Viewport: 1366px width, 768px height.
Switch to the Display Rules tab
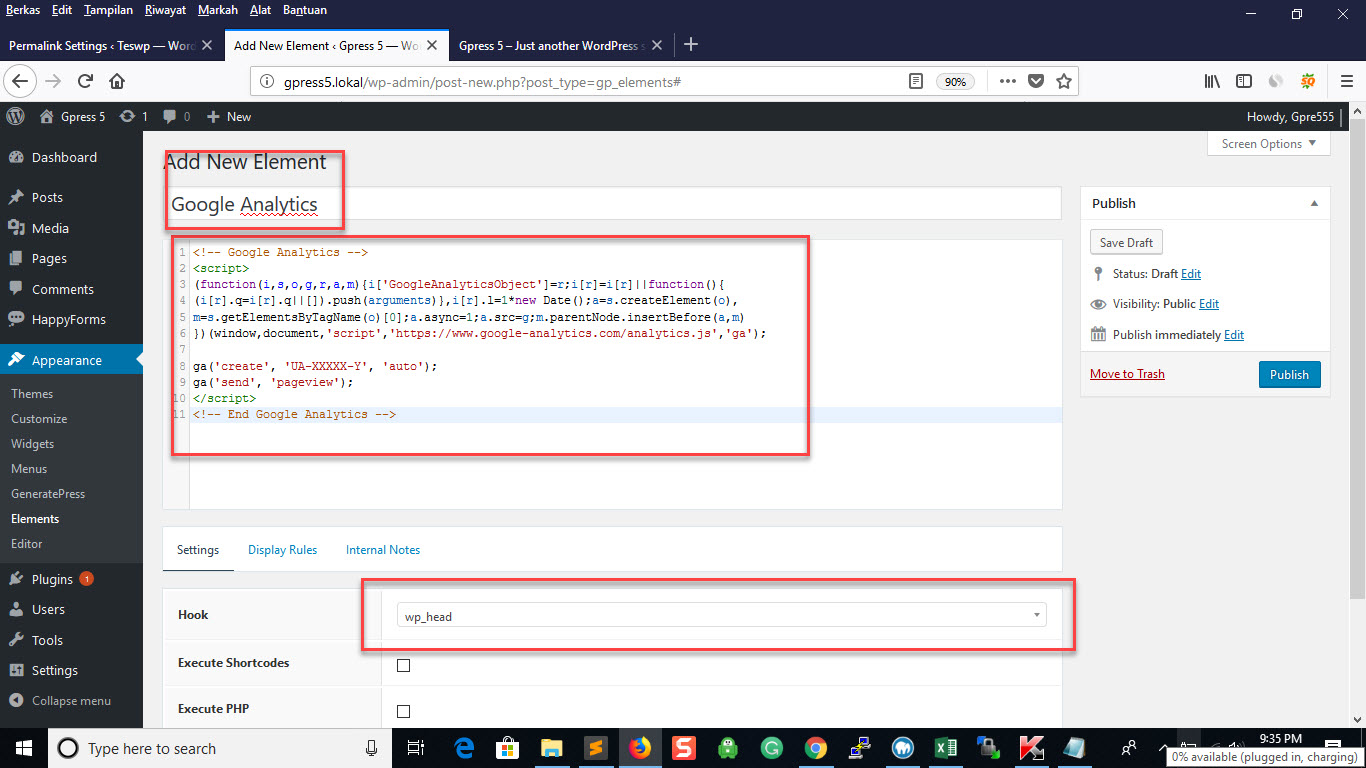[282, 550]
